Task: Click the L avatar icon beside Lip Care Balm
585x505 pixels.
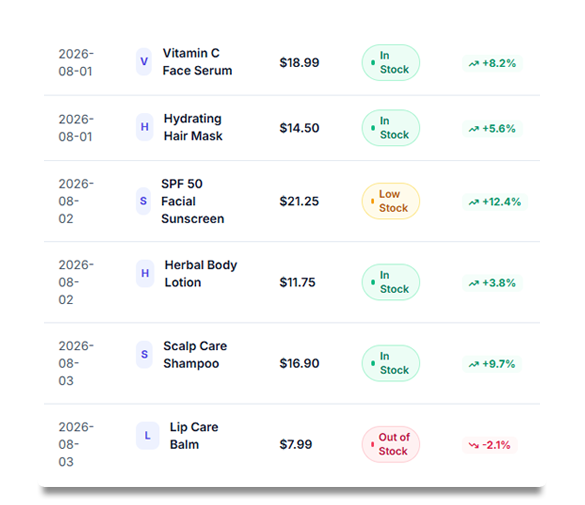Action: click(x=147, y=436)
